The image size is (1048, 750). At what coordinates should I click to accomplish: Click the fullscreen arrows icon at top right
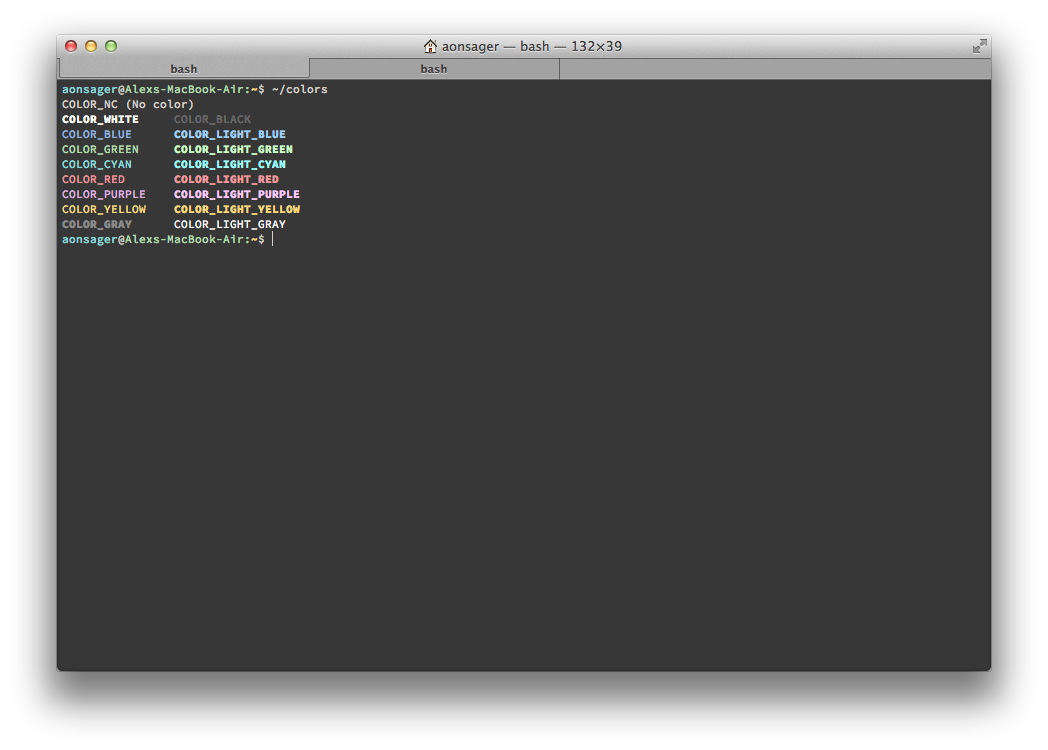tap(979, 45)
